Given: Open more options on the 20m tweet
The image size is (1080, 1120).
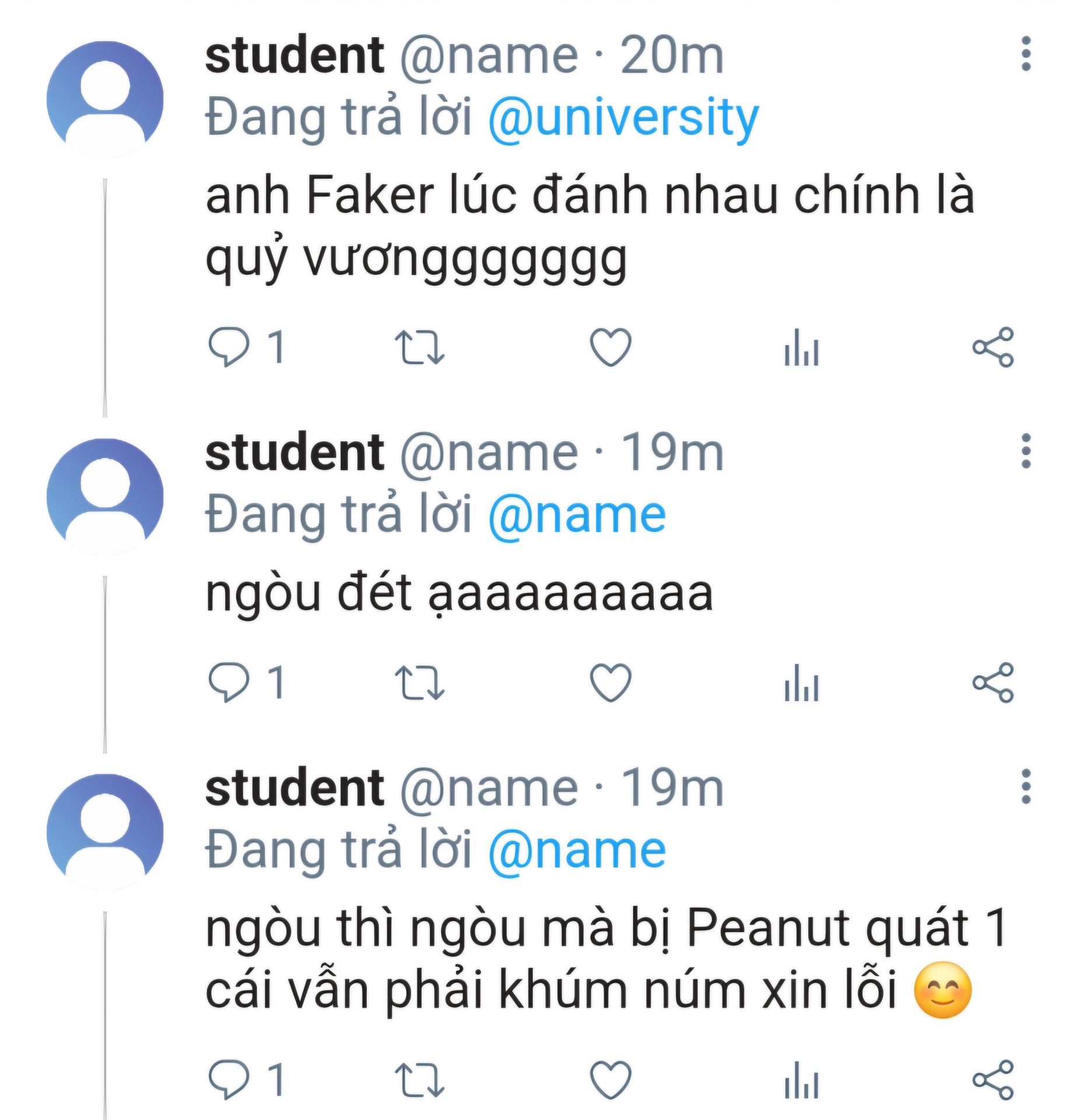Looking at the screenshot, I should (1026, 54).
